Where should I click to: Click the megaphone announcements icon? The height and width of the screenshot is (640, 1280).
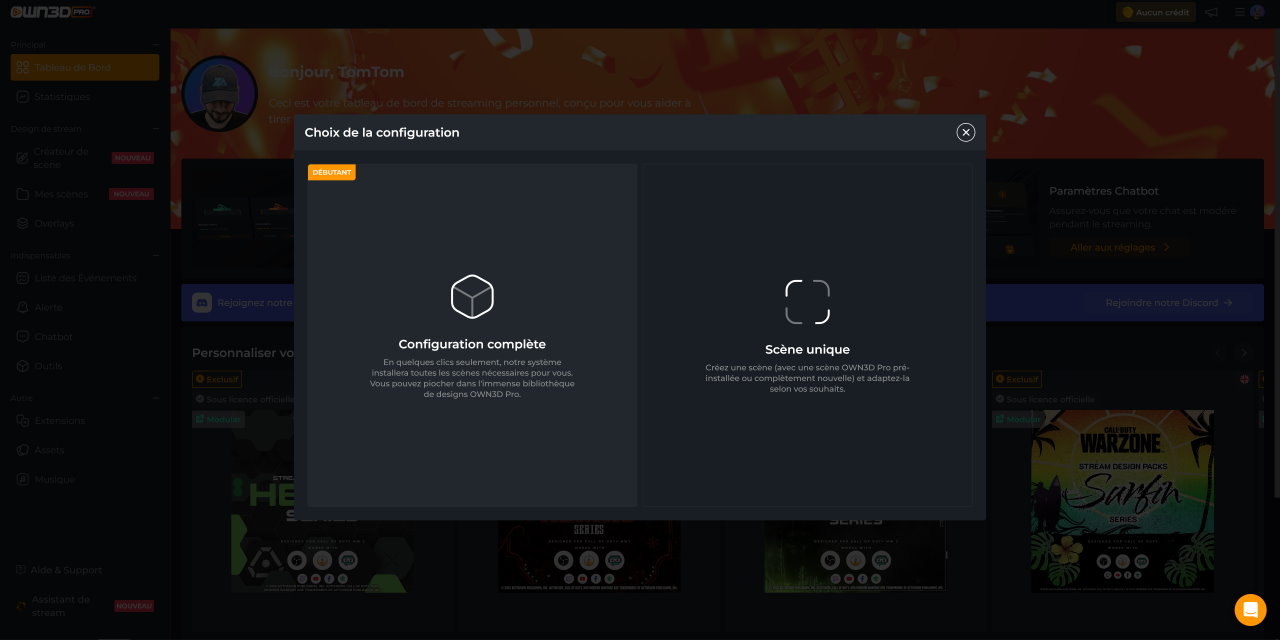[x=1212, y=12]
